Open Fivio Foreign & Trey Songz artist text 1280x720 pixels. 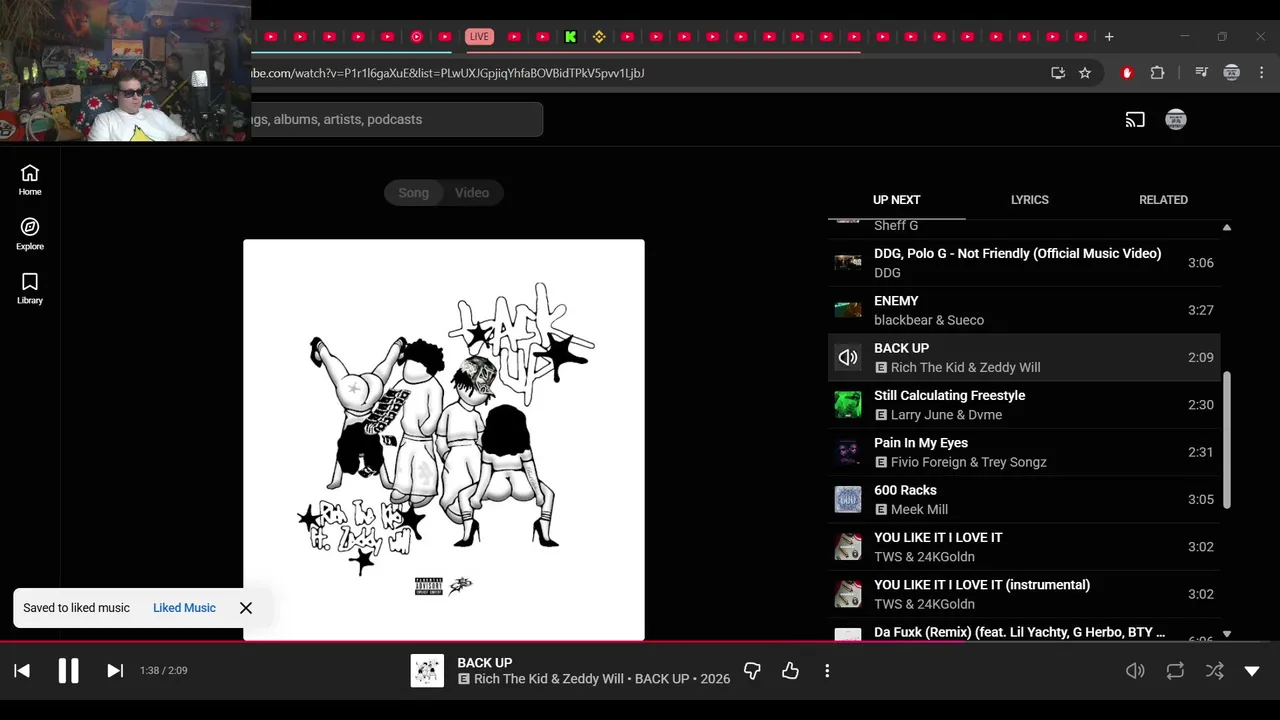[969, 462]
